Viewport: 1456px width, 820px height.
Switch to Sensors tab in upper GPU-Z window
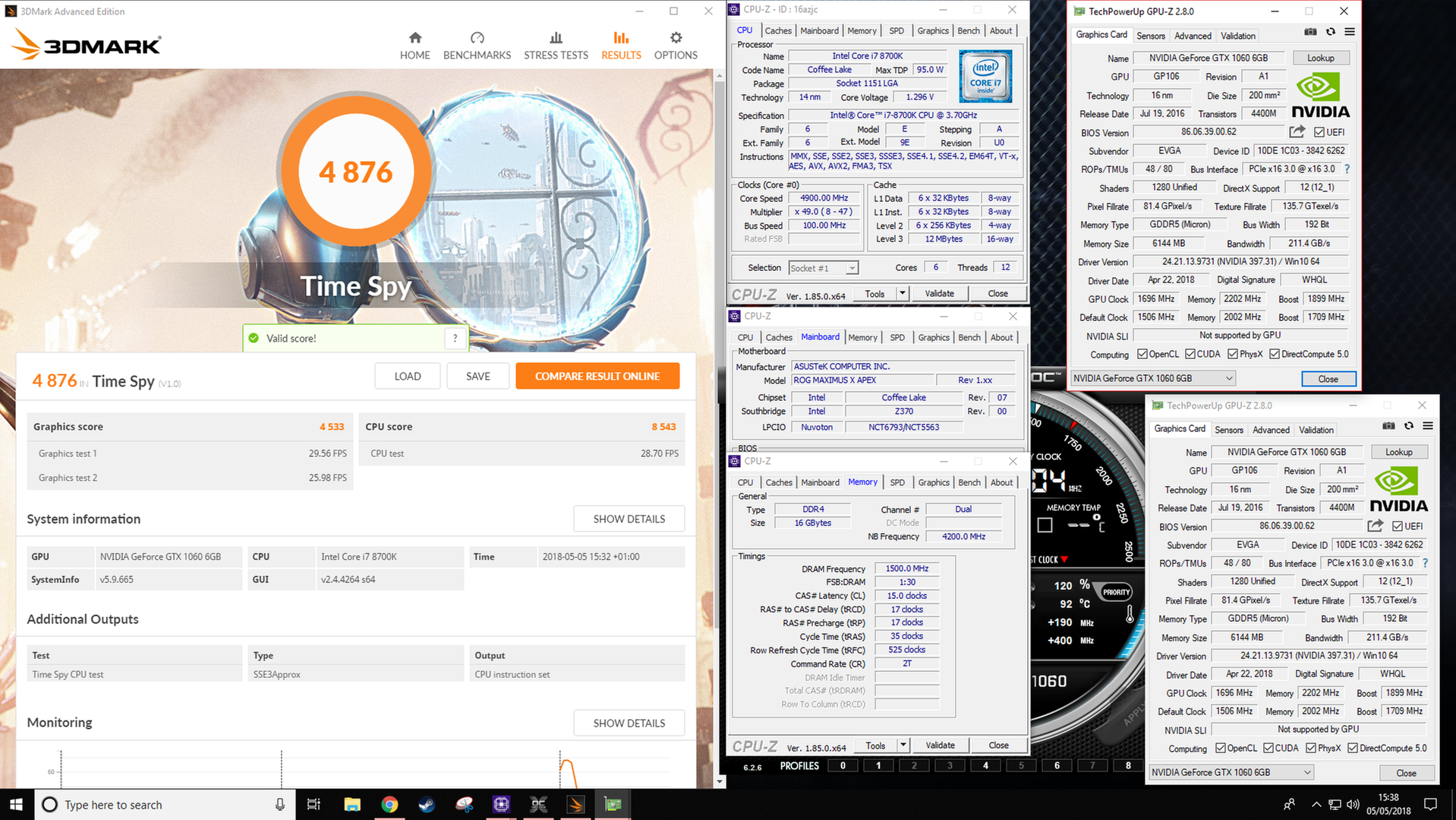coord(1150,36)
